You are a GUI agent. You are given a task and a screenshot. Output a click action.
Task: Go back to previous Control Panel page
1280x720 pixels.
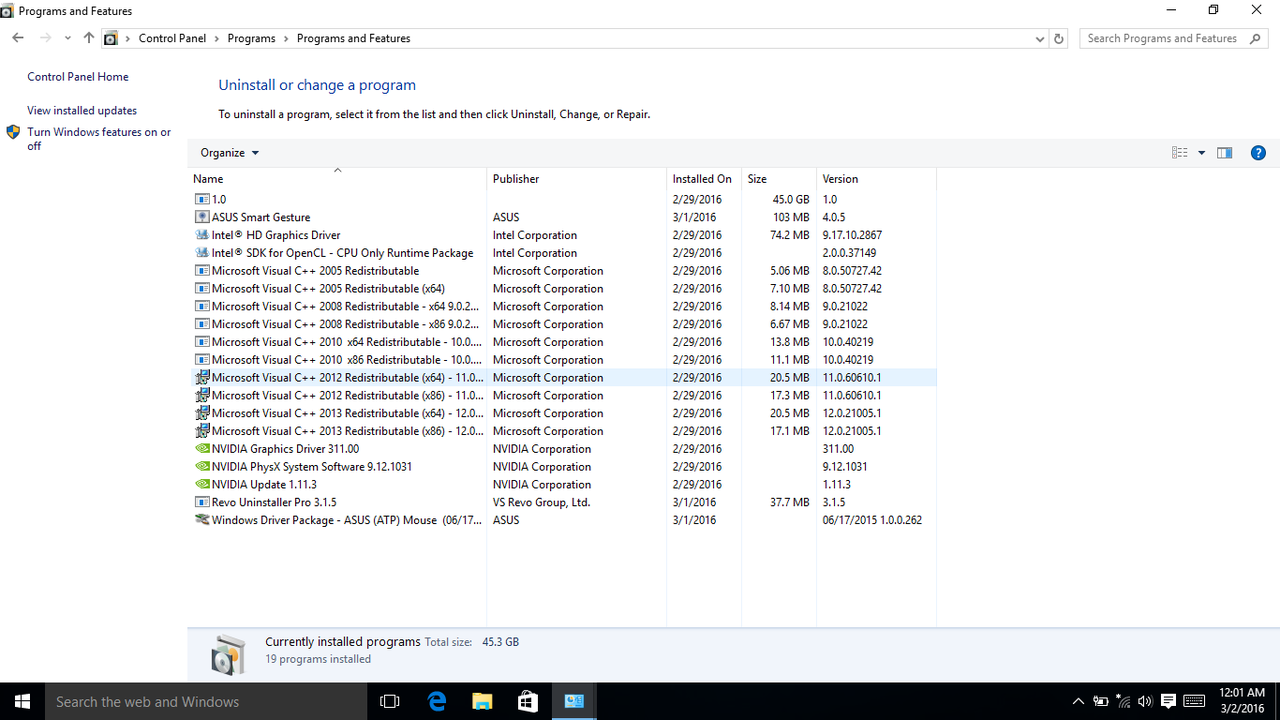18,38
